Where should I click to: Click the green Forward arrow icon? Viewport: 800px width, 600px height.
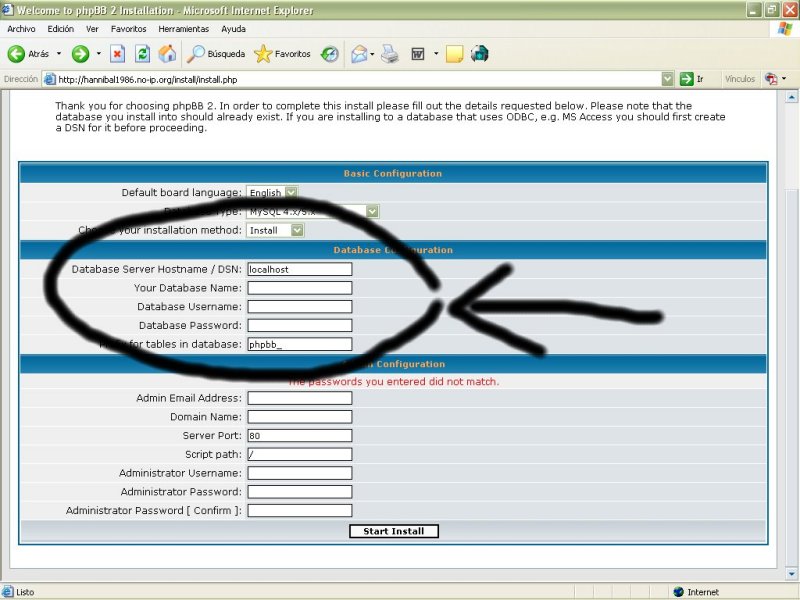[x=80, y=54]
